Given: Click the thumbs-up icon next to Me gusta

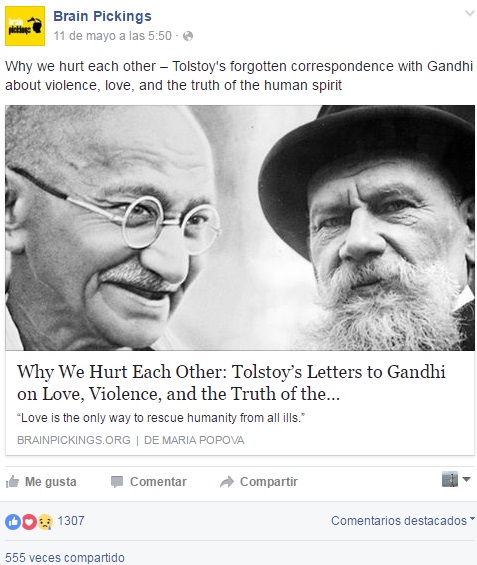Looking at the screenshot, I should tap(12, 481).
